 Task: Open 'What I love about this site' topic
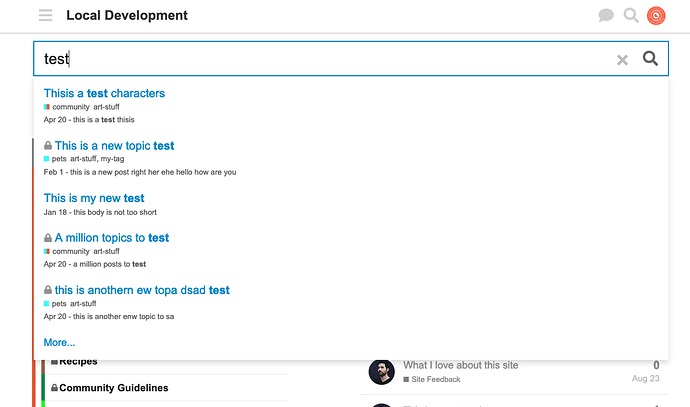click(x=461, y=365)
